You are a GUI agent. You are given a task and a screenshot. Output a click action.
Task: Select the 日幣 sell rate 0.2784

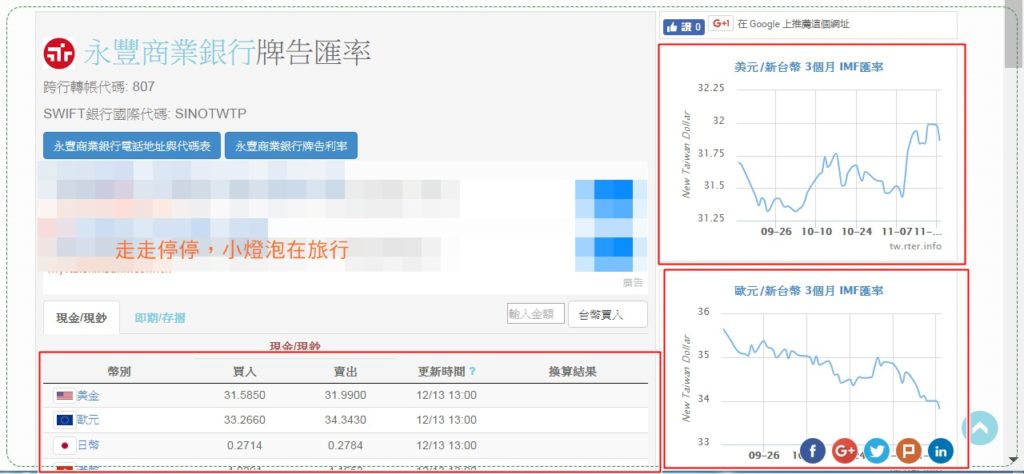click(x=345, y=445)
